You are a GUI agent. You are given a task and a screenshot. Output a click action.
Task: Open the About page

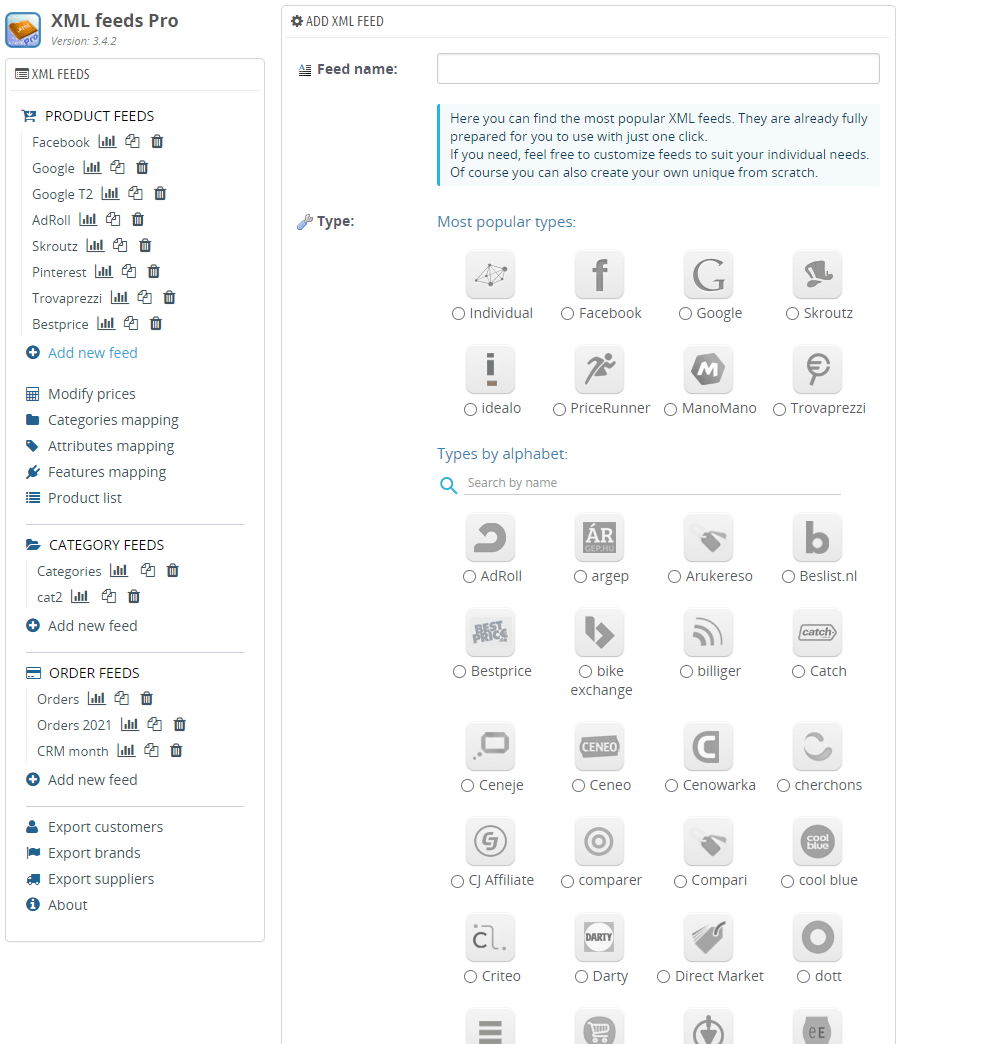67,905
